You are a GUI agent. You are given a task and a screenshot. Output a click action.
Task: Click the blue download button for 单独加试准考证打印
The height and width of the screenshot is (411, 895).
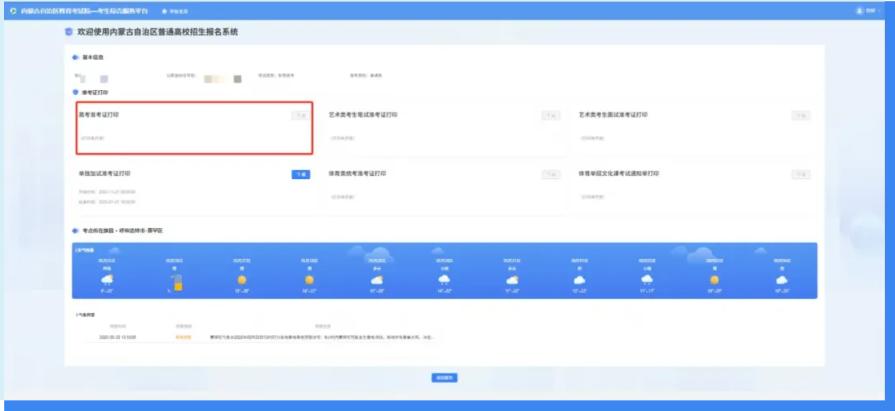tap(300, 175)
